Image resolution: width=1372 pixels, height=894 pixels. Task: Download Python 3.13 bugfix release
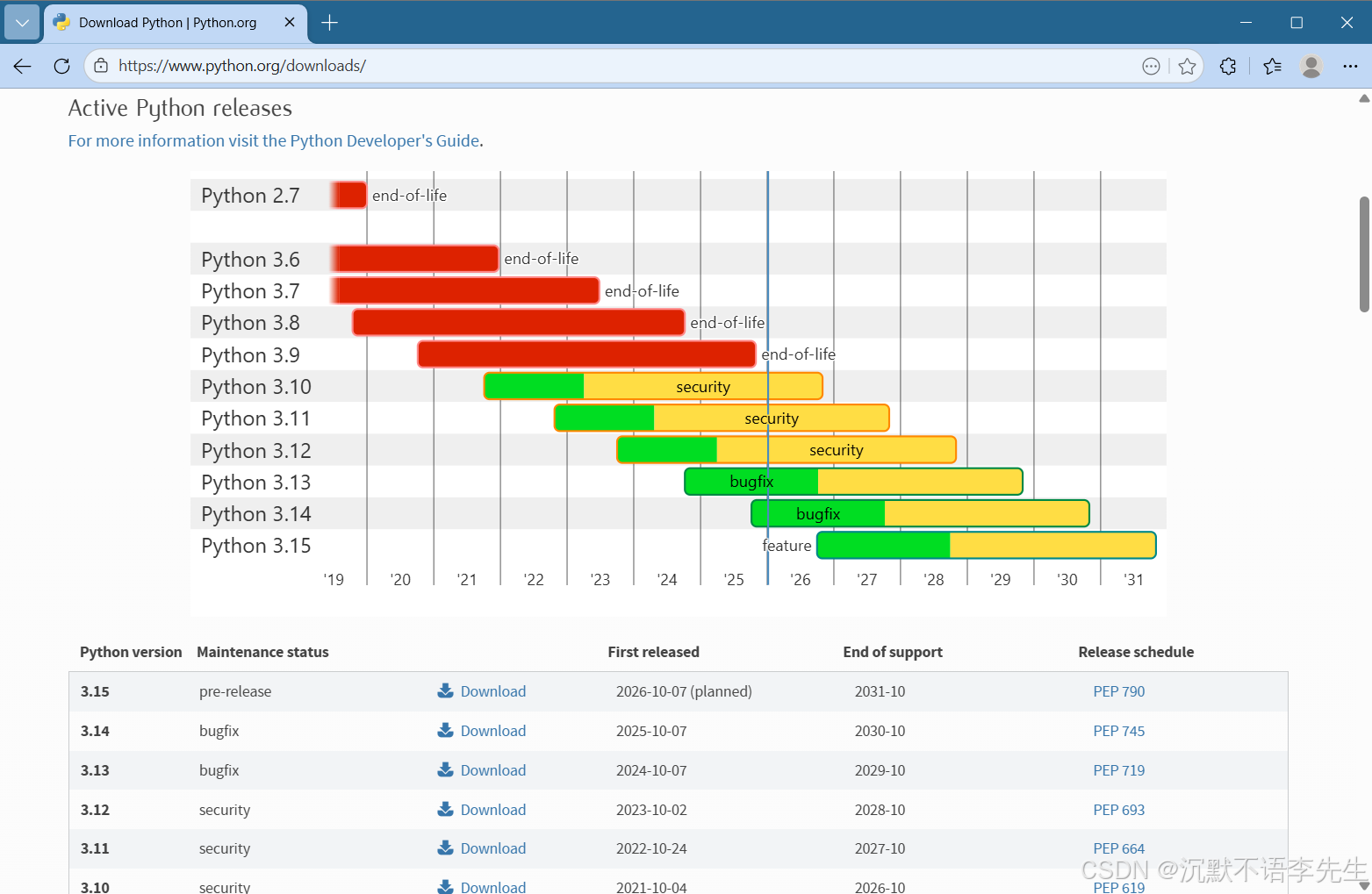[x=493, y=770]
